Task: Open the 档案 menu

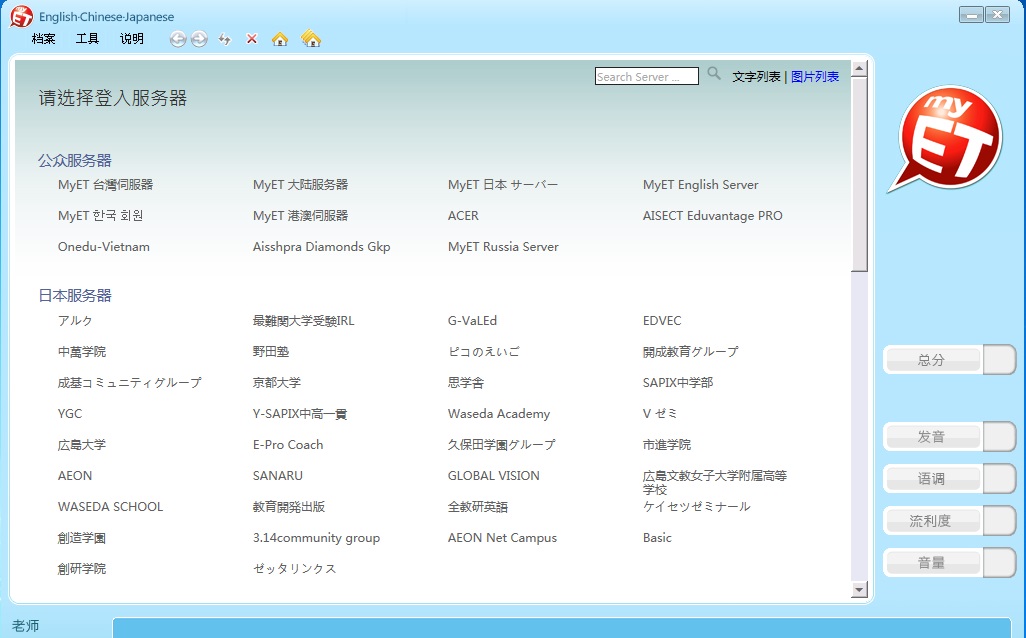Action: pyautogui.click(x=43, y=39)
